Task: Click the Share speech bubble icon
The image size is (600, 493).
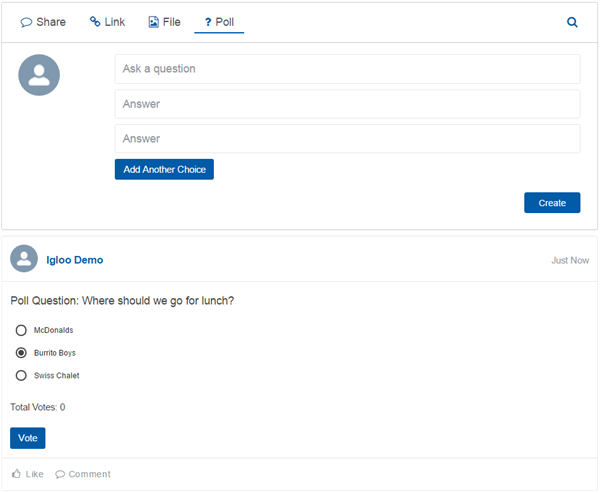Action: pyautogui.click(x=26, y=23)
